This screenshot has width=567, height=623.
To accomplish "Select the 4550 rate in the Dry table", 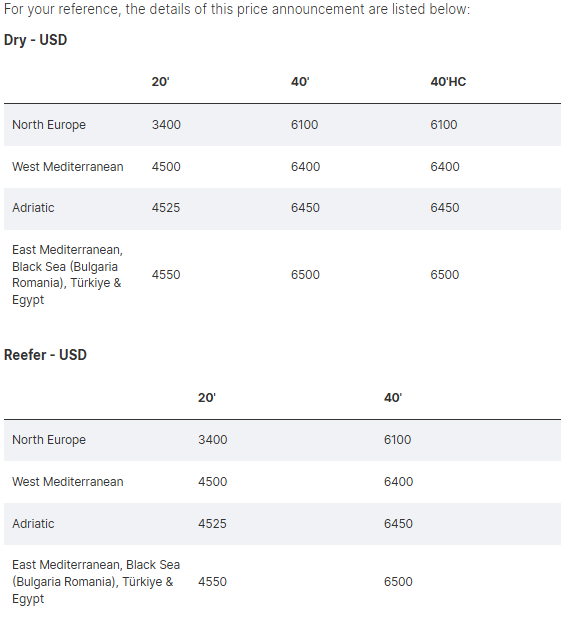I will (166, 275).
